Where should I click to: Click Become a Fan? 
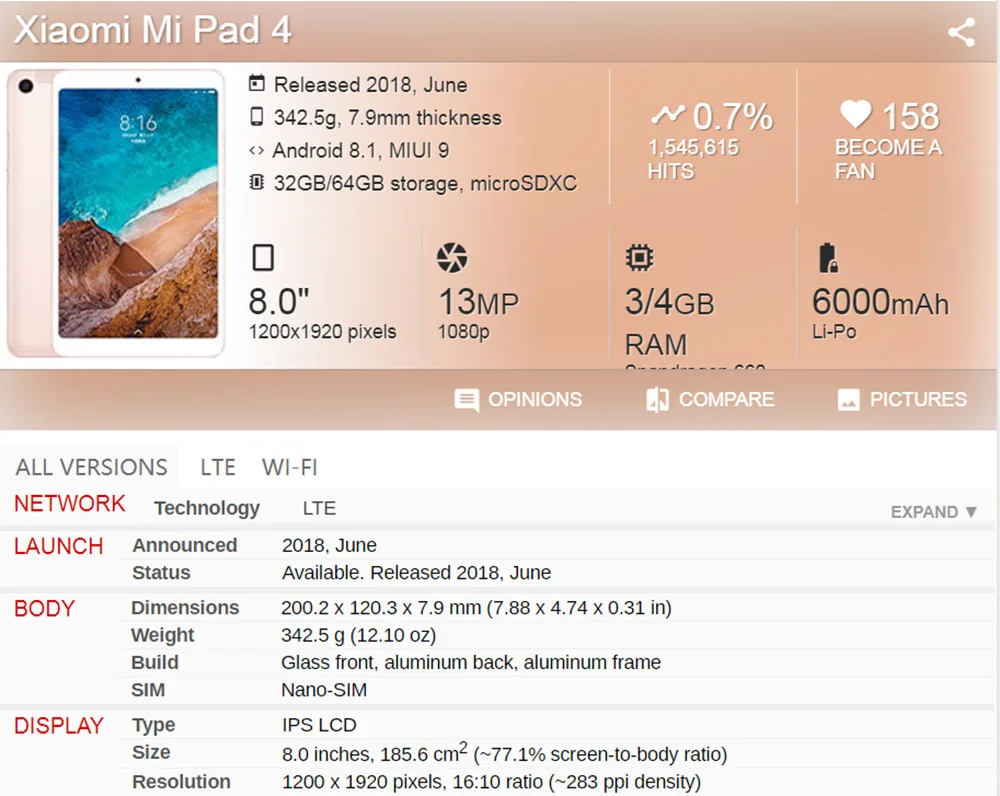point(888,159)
